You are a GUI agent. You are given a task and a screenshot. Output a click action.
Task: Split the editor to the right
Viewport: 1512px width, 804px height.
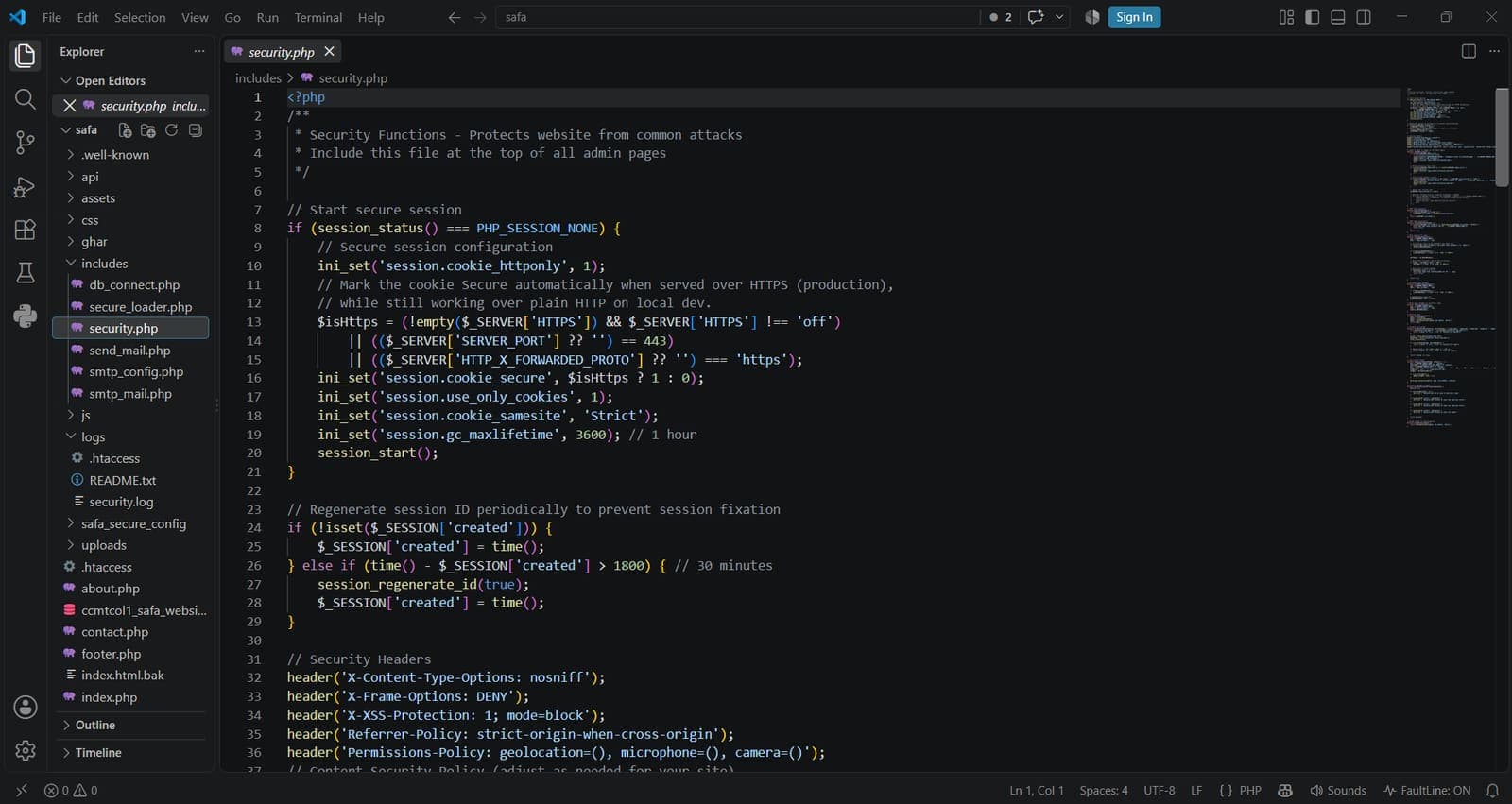(x=1469, y=51)
